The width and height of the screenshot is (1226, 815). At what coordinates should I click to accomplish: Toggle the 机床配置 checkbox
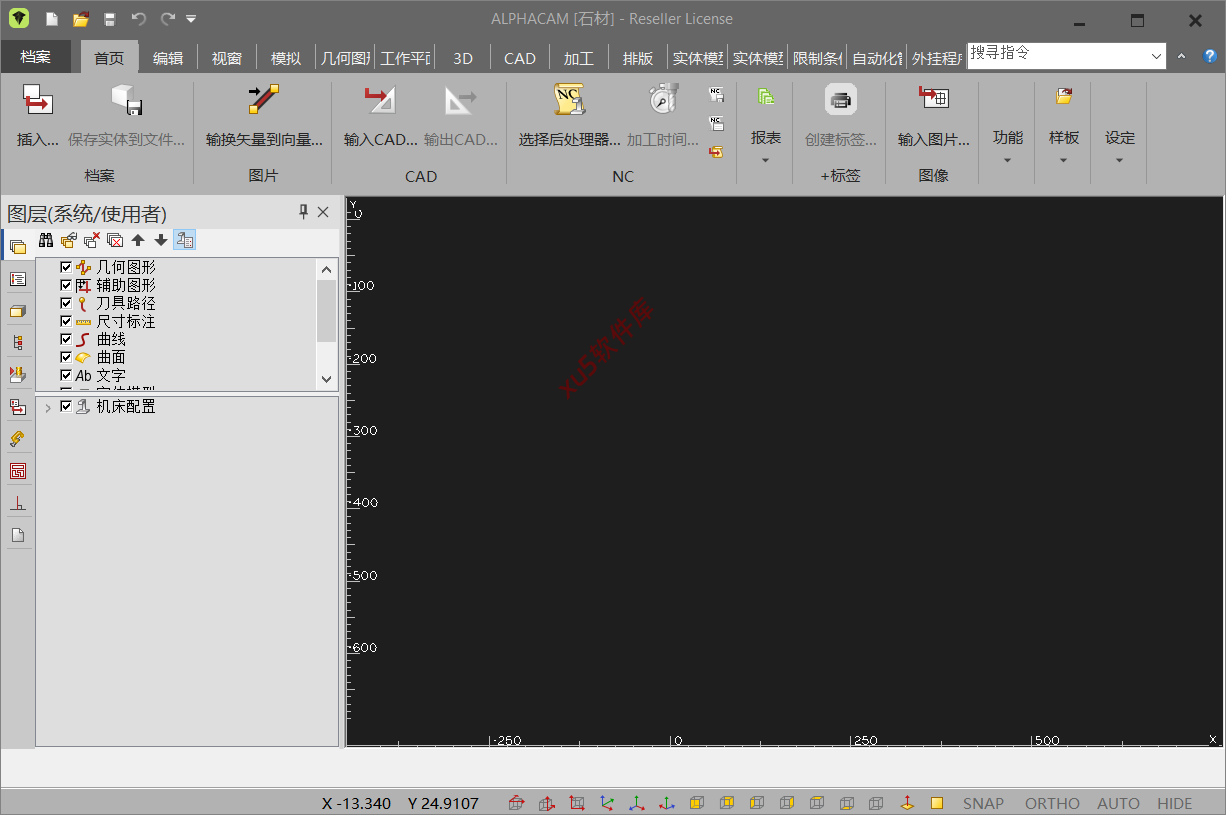click(x=66, y=406)
